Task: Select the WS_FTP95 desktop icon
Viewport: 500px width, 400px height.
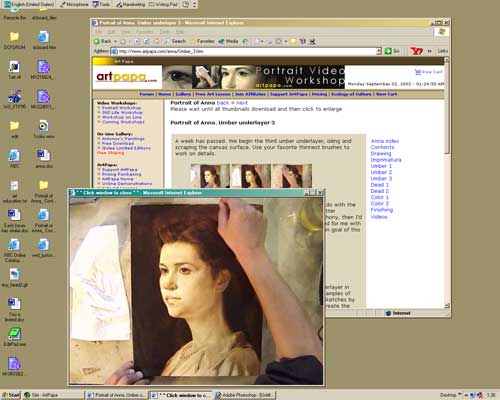Action: (14, 99)
